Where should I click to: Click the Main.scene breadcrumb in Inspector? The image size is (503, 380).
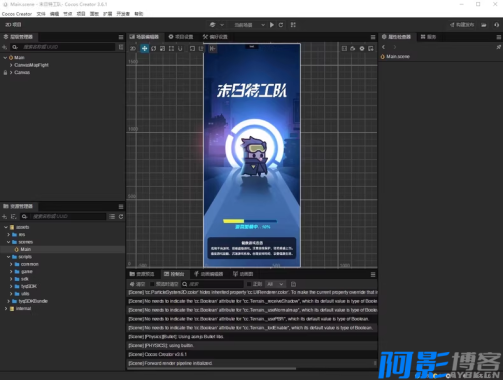pyautogui.click(x=398, y=57)
